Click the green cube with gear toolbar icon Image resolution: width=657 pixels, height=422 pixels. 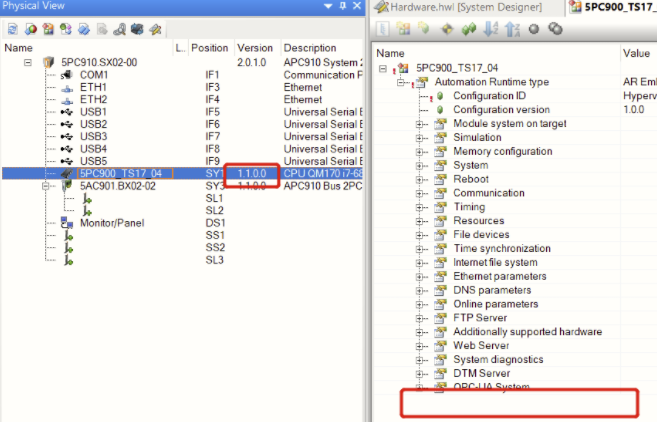[x=424, y=28]
